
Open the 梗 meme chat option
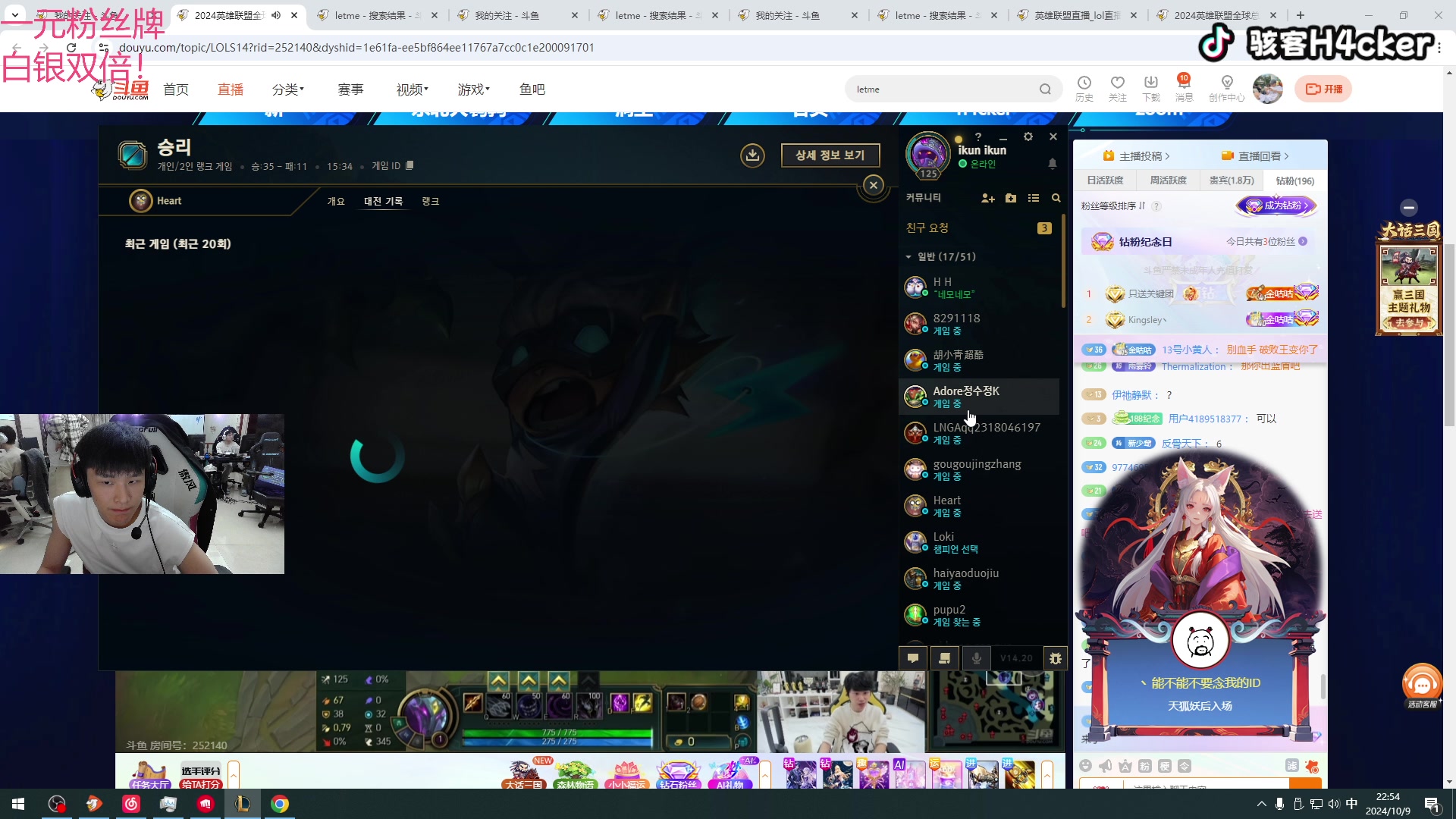(1165, 766)
